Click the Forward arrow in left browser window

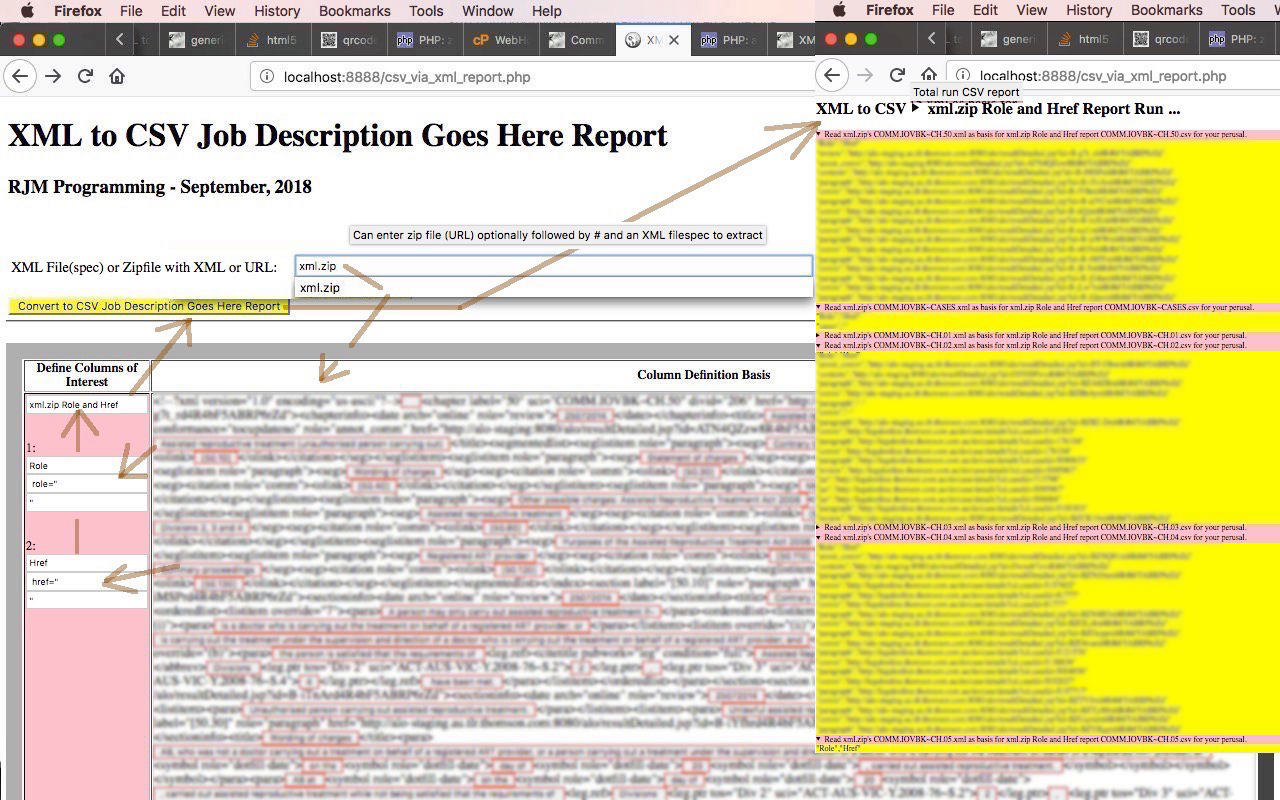[53, 77]
